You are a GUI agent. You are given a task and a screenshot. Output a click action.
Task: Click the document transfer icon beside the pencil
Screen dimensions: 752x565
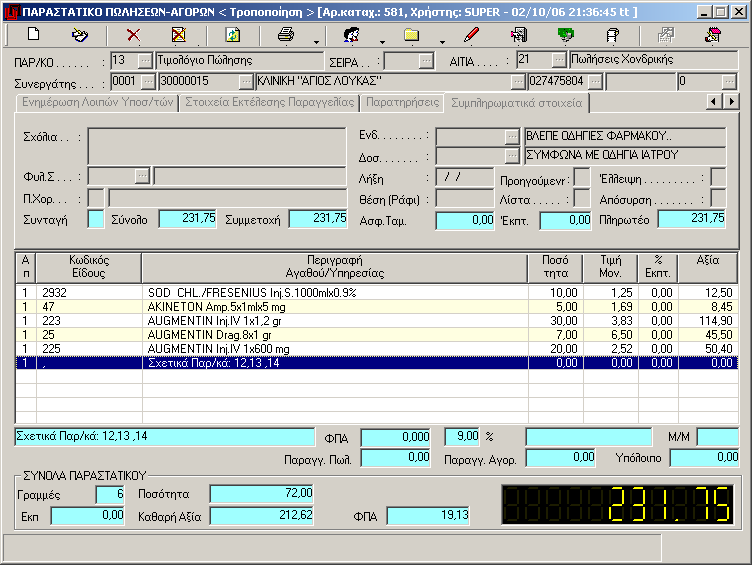tap(518, 35)
